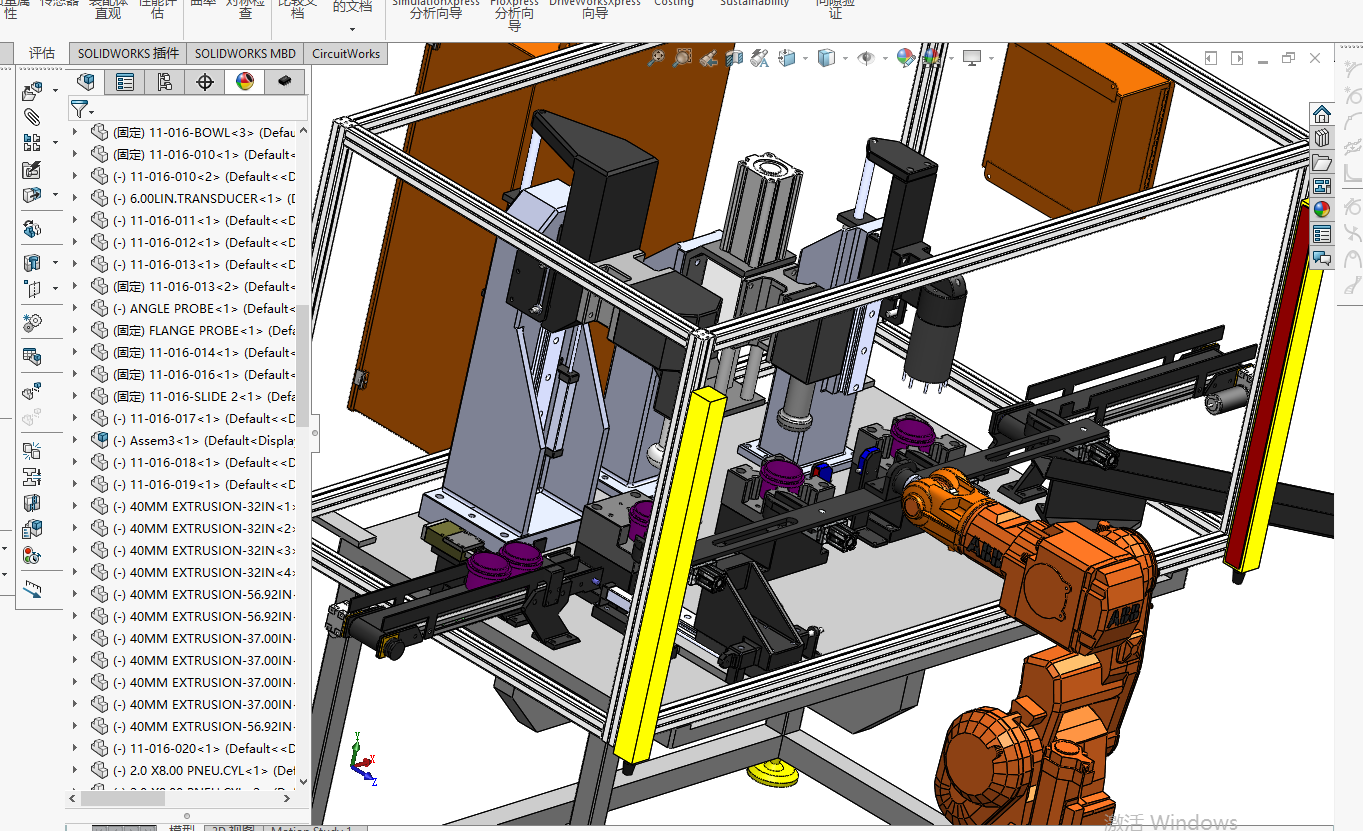
Task: Expand the 11-016-BOWL<3> tree node
Action: tap(75, 132)
